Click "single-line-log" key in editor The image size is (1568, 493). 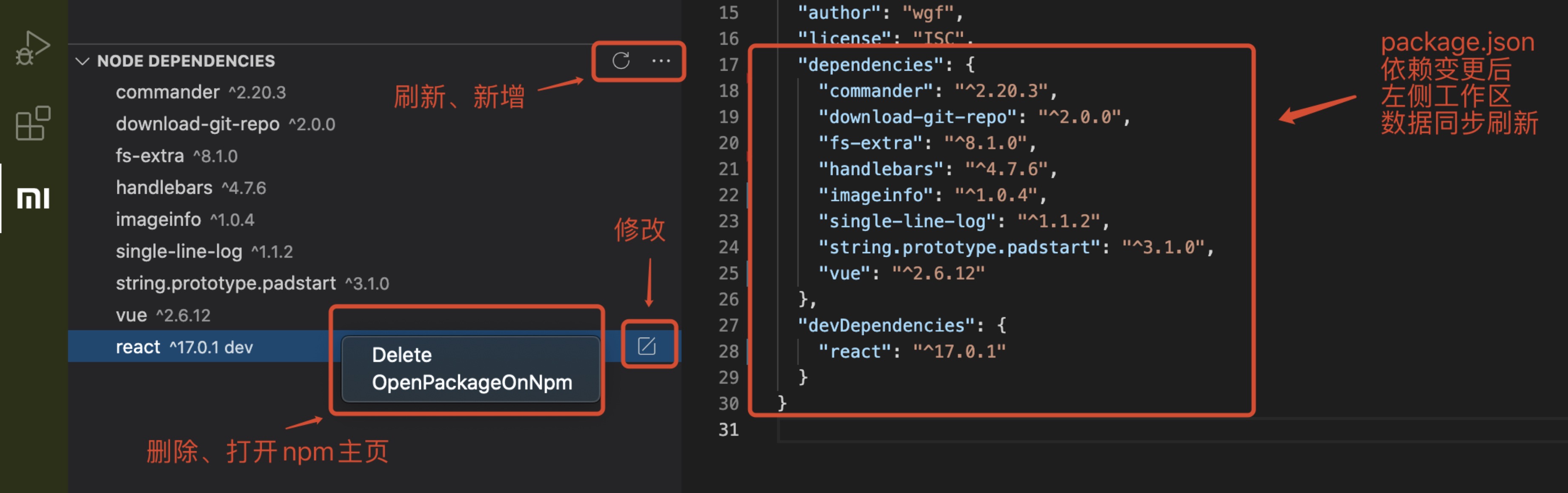907,221
